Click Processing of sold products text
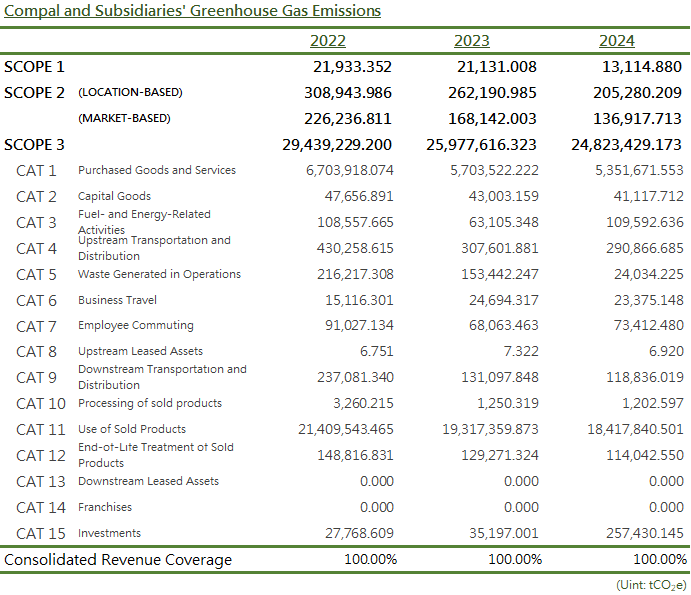The width and height of the screenshot is (691, 595). coord(150,403)
